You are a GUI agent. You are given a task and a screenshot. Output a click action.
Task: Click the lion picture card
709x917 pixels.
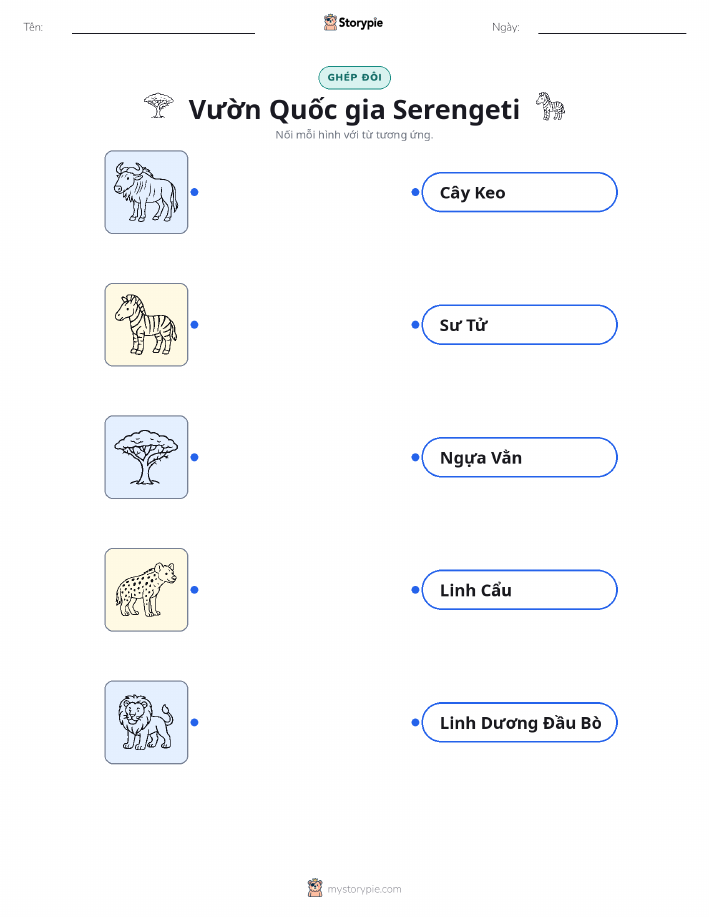(146, 722)
